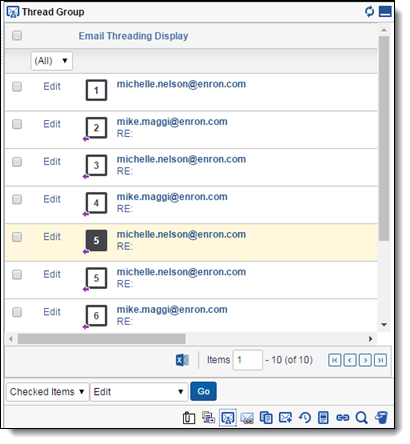The height and width of the screenshot is (444, 410).
Task: Click the refresh icon in Thread Group header
Action: click(369, 12)
